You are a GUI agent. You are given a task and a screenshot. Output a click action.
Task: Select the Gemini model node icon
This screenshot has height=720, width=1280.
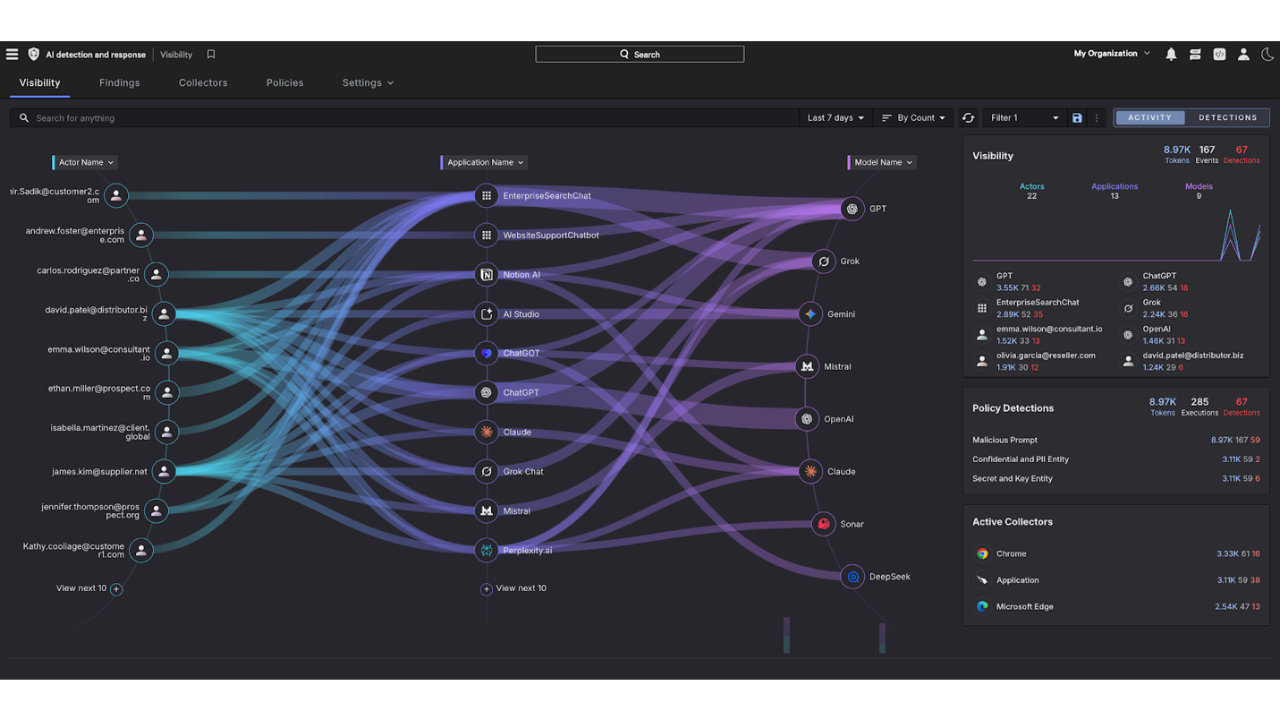click(811, 314)
